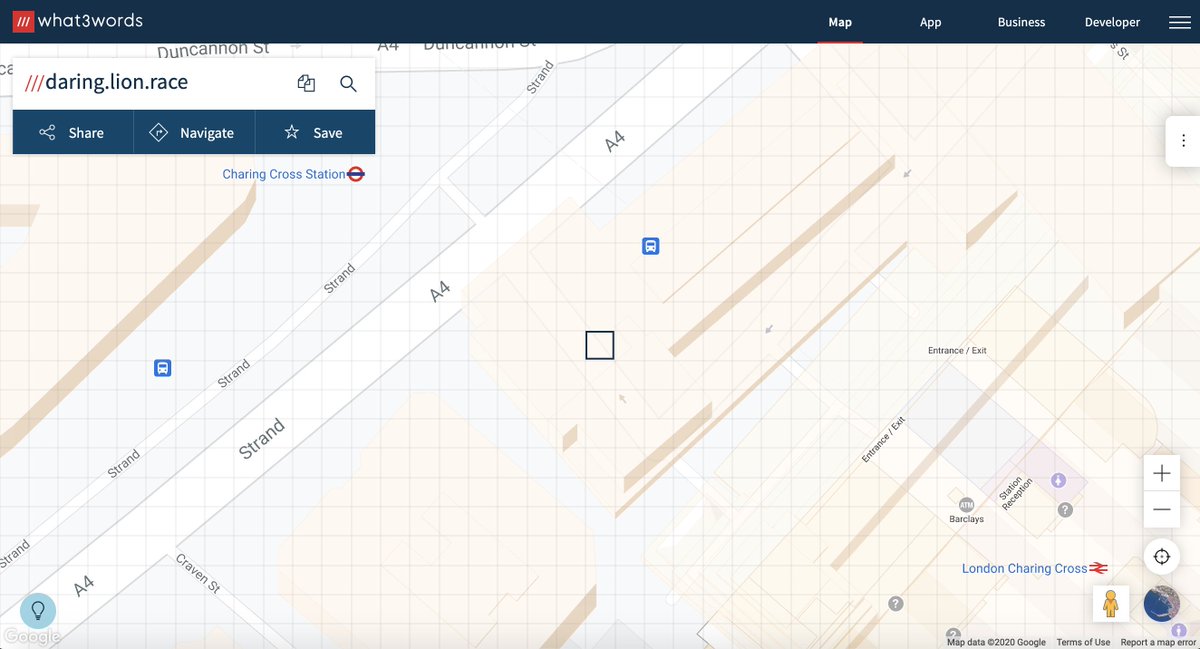Zoom out on the map

coord(1161,509)
